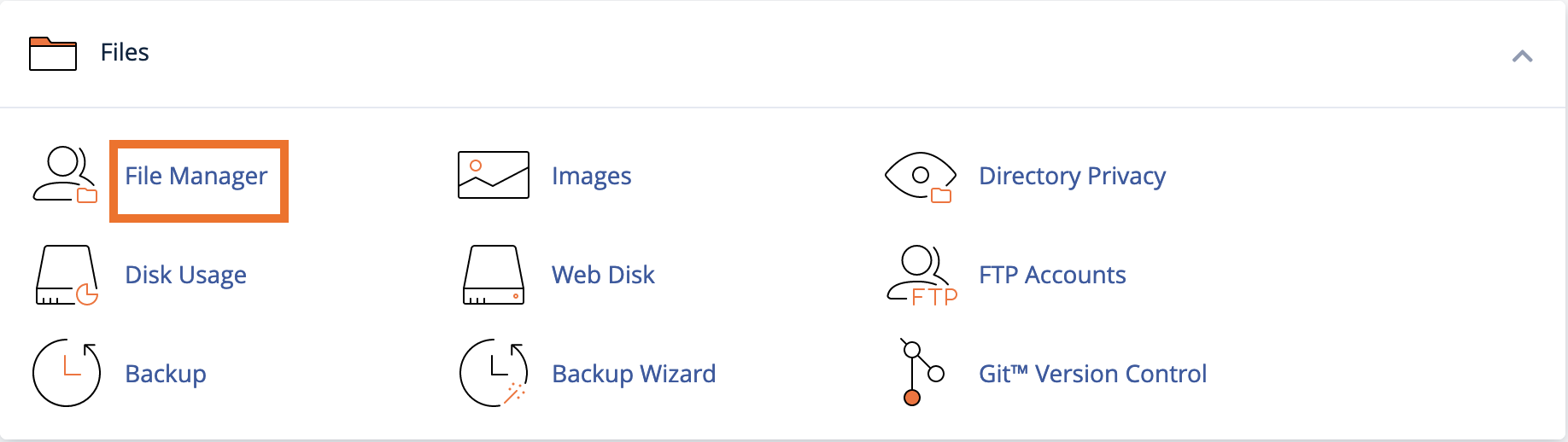Open the File Manager icon
The width and height of the screenshot is (1568, 442).
coord(65,175)
